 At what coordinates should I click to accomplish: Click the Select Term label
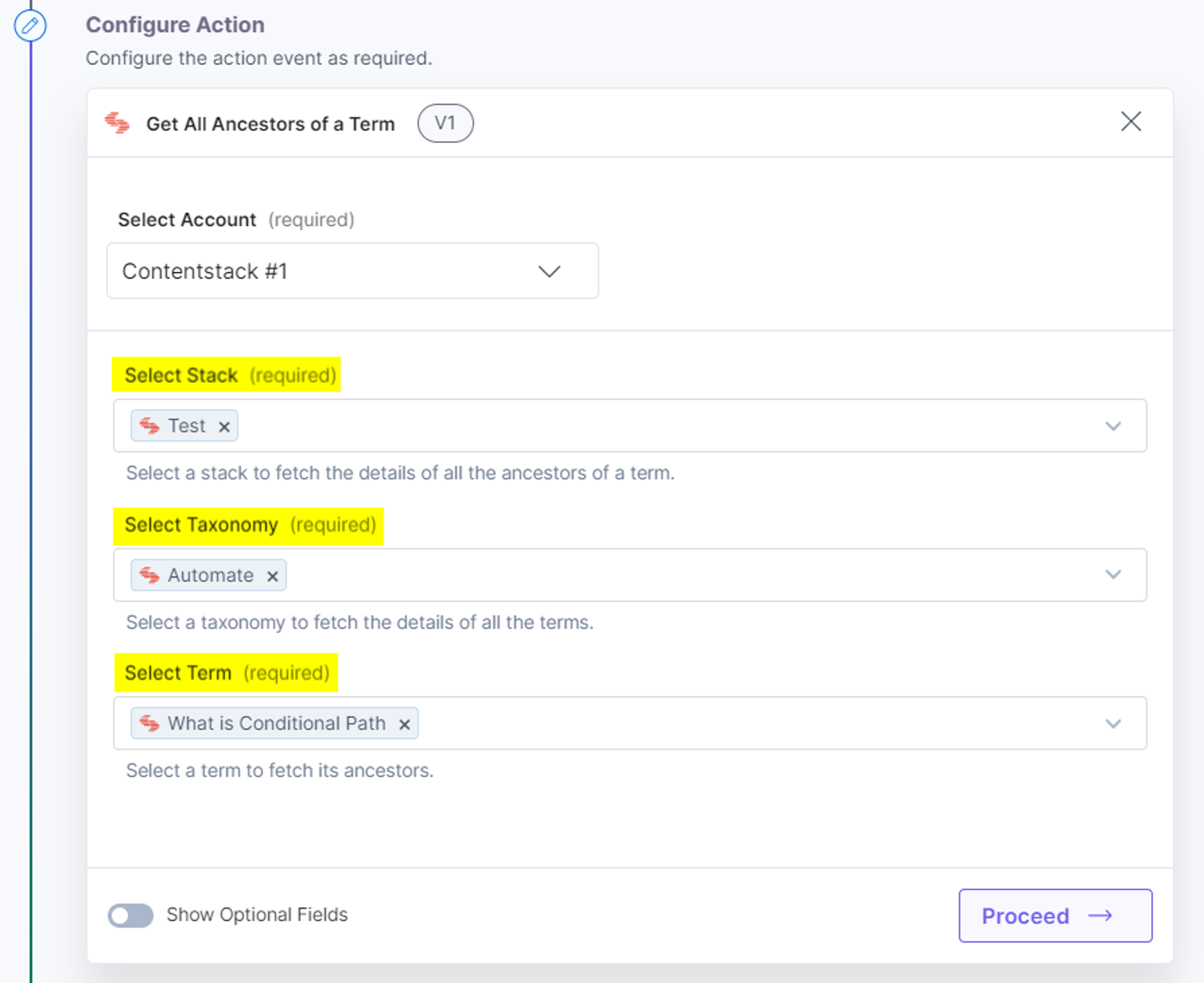[x=178, y=673]
